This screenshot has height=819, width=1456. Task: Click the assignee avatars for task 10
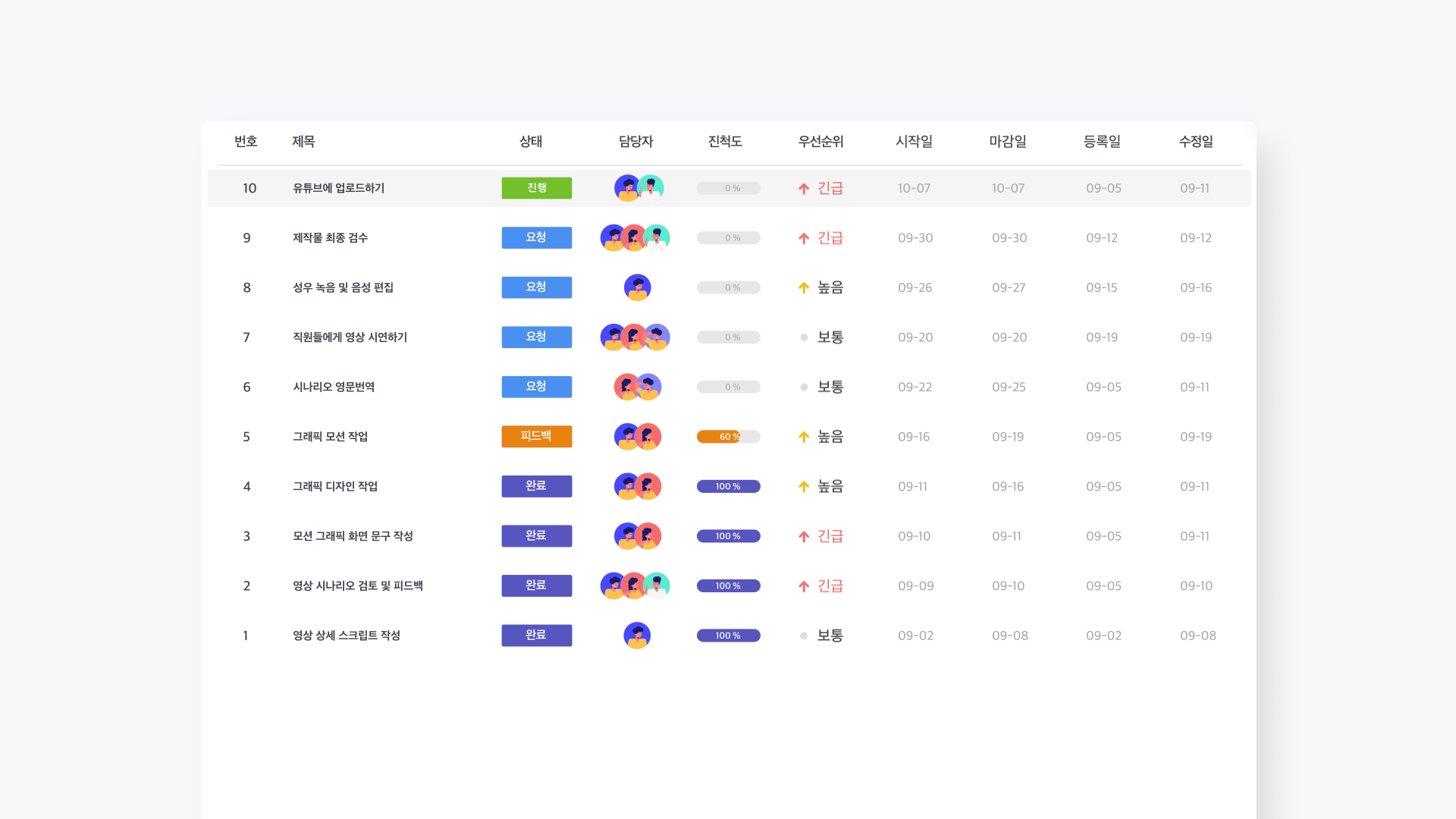point(639,188)
